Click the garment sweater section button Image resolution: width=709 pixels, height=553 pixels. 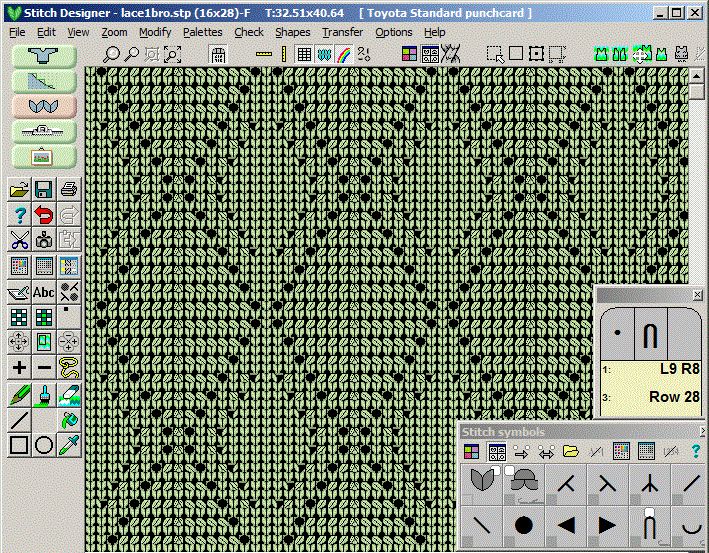tap(44, 56)
